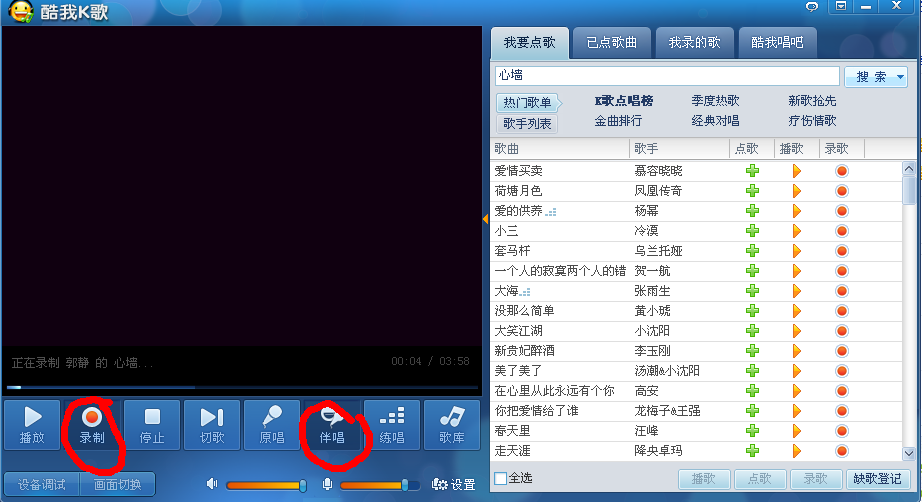Switch to 原唱 original vocals
Viewport: 922px width, 502px height.
tap(272, 424)
